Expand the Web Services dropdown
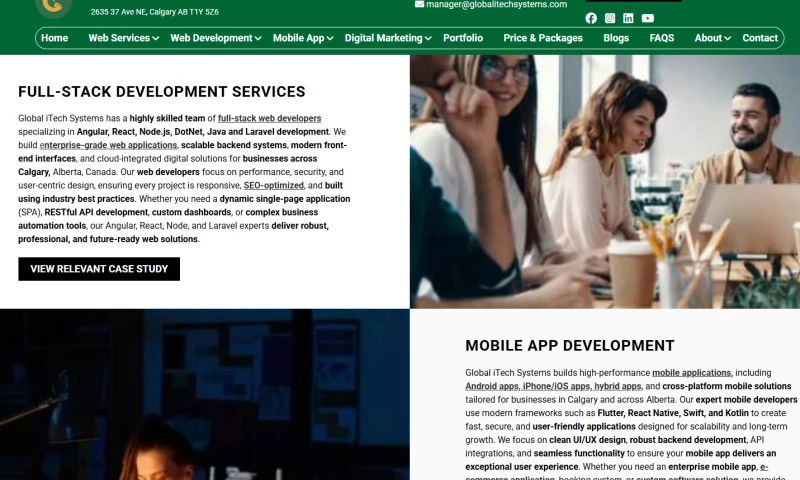Screen dimensions: 800x480 pyautogui.click(x=123, y=38)
